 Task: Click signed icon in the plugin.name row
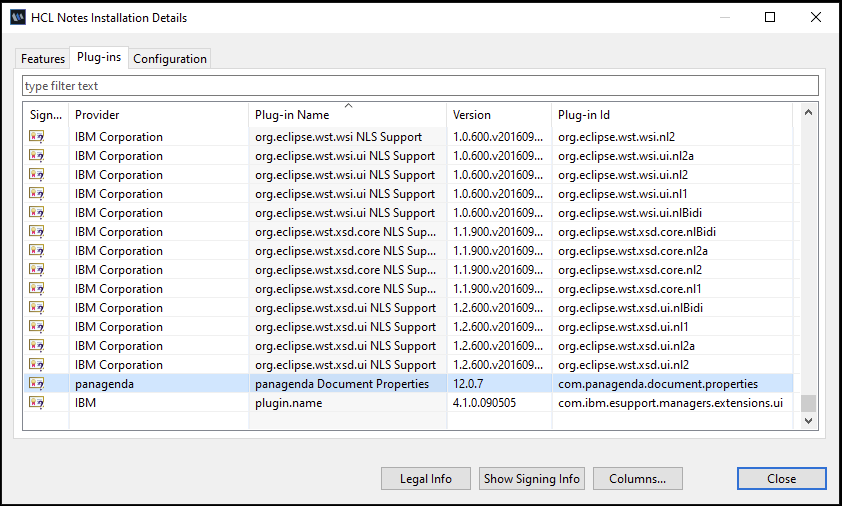click(37, 402)
